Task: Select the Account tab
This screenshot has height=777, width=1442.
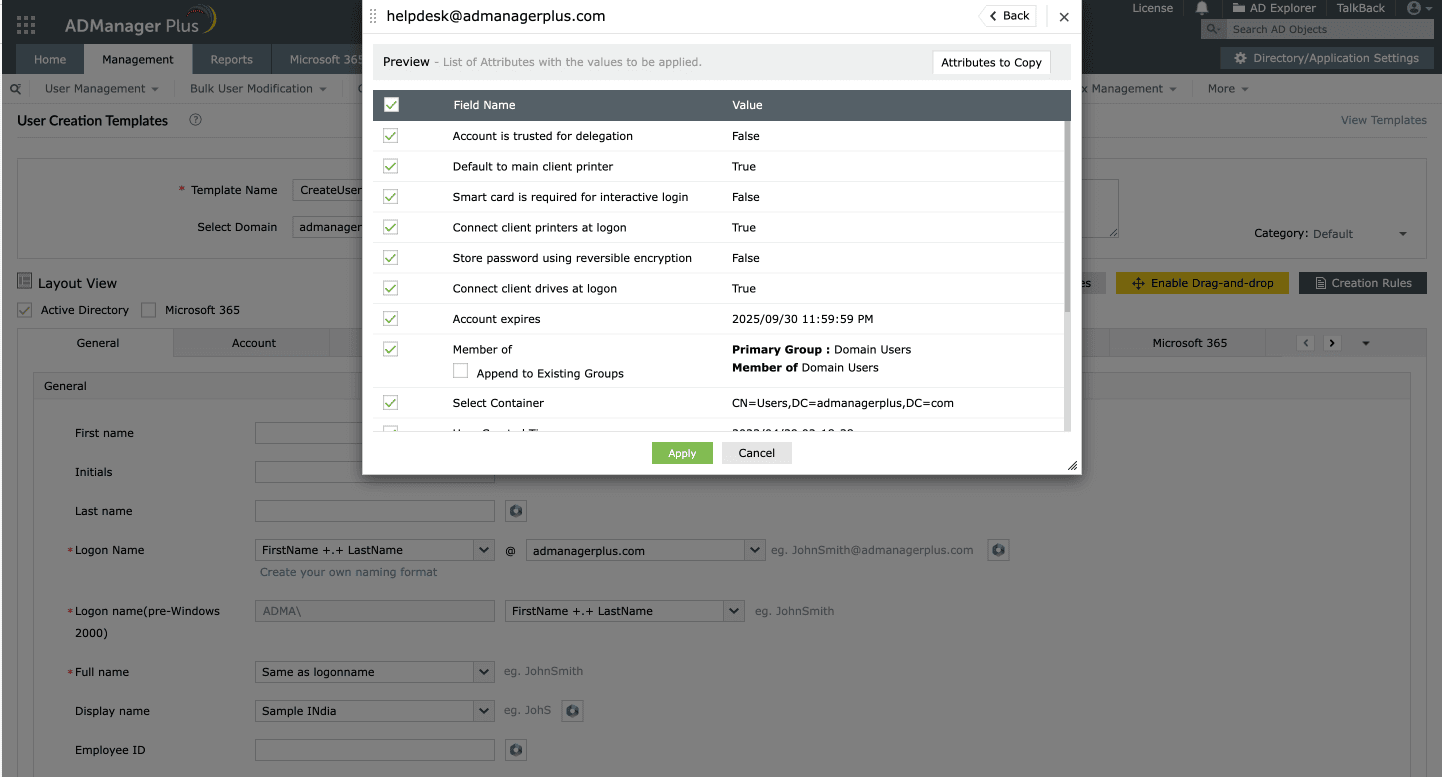Action: point(254,343)
